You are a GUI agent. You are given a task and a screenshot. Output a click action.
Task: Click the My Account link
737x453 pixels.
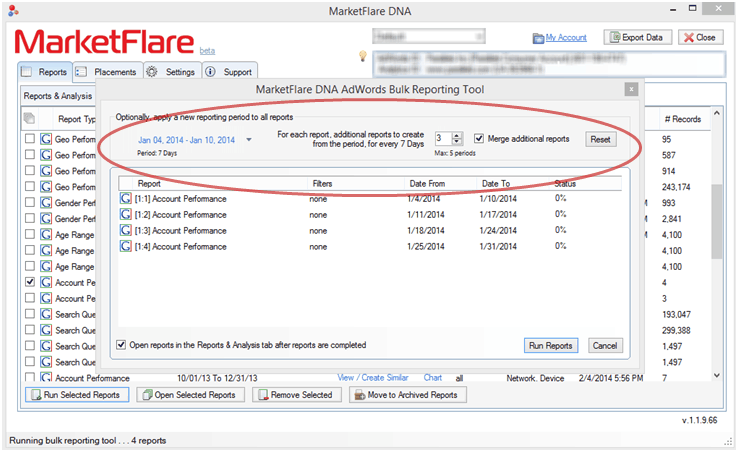pos(566,38)
